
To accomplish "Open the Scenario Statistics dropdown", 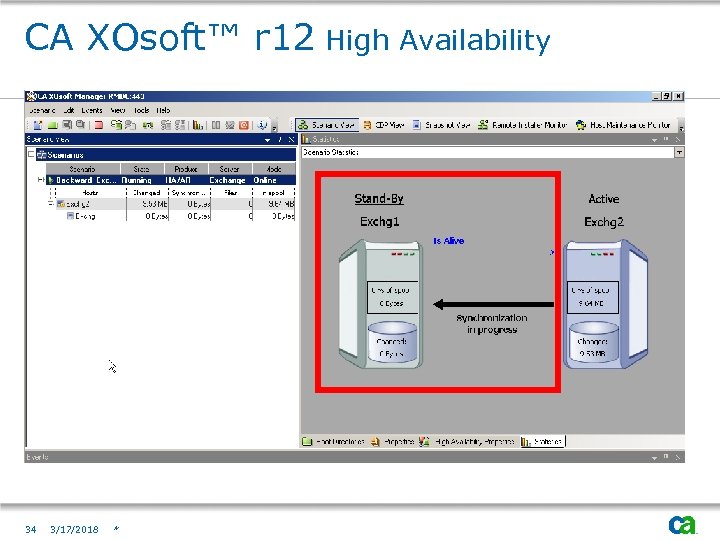I will [x=679, y=152].
